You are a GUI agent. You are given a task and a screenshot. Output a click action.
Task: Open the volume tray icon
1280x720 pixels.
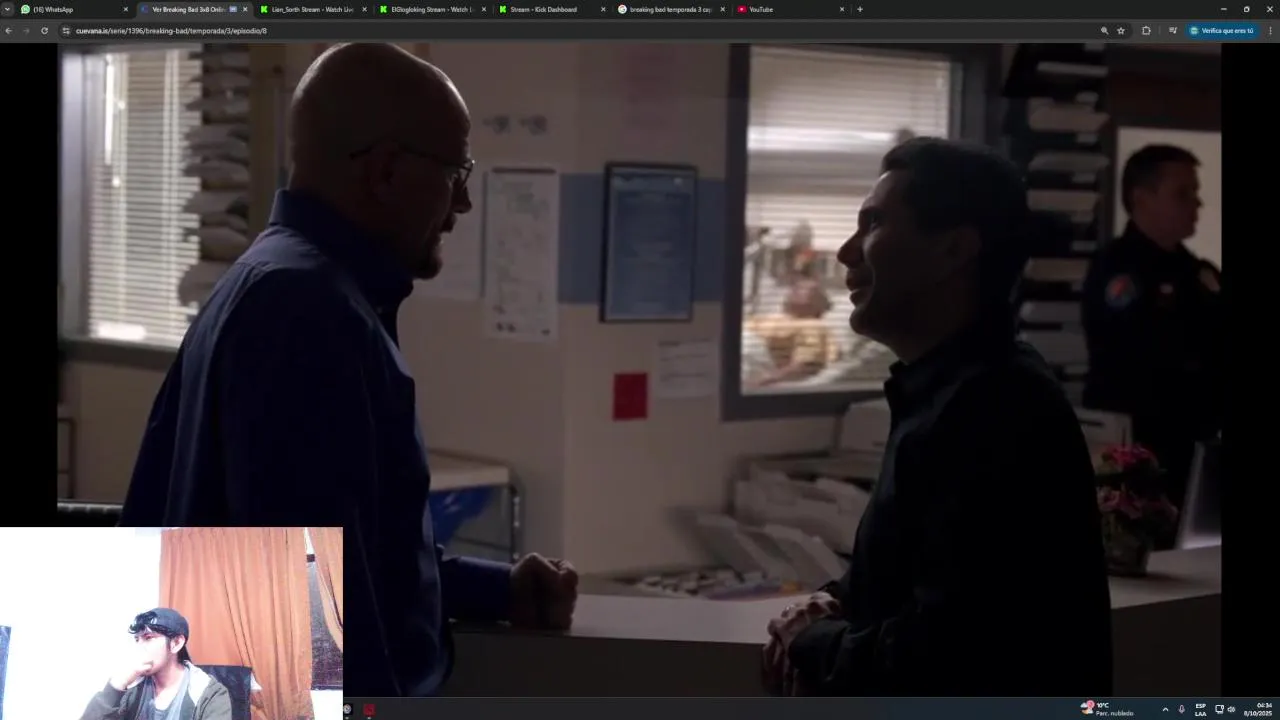click(x=1231, y=709)
